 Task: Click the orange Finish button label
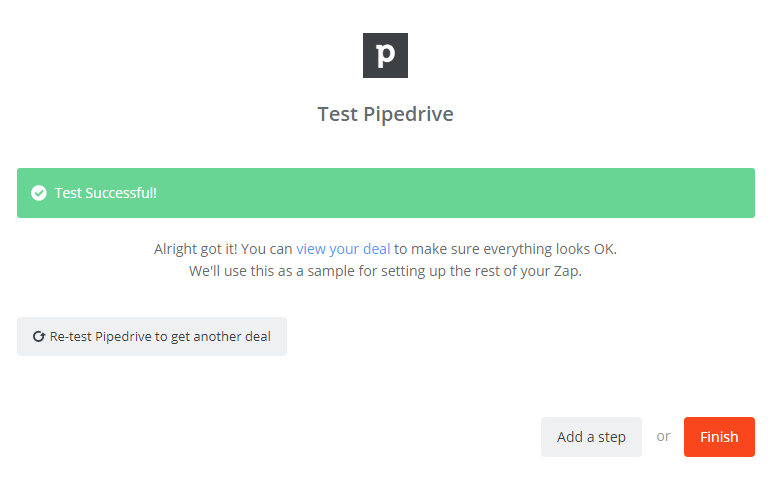pos(719,437)
